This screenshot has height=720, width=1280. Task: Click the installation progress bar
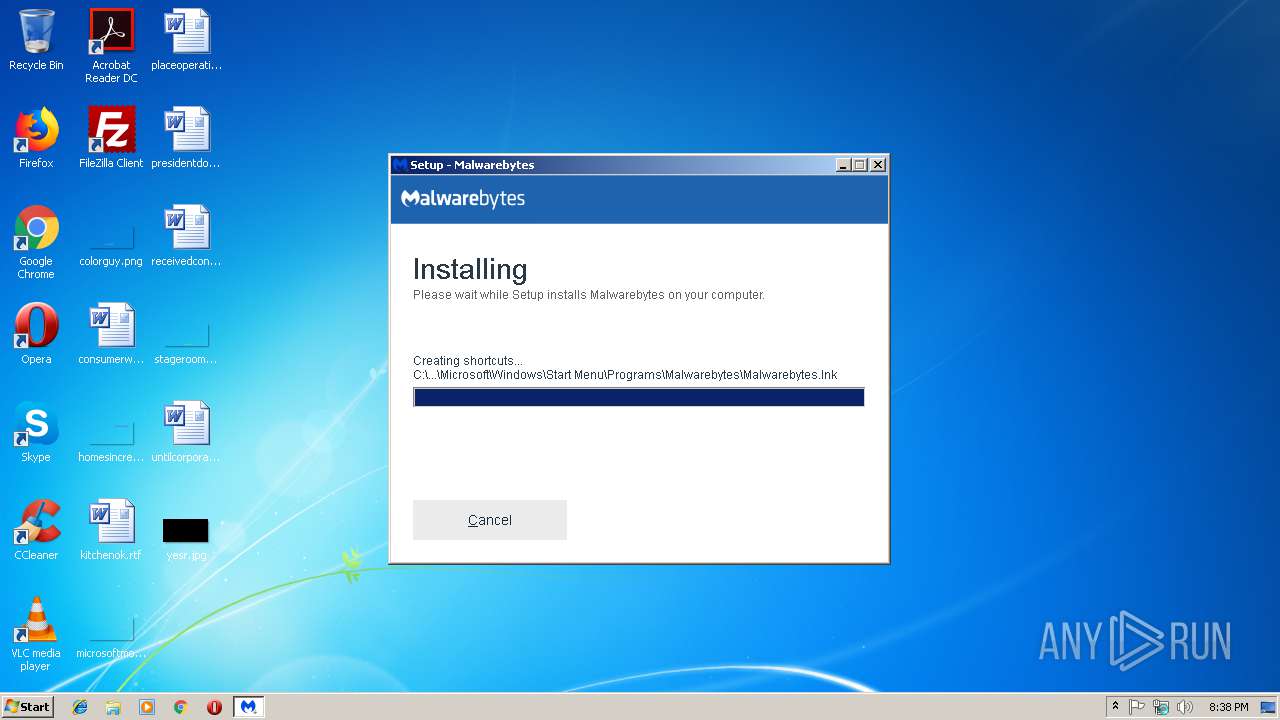tap(639, 397)
